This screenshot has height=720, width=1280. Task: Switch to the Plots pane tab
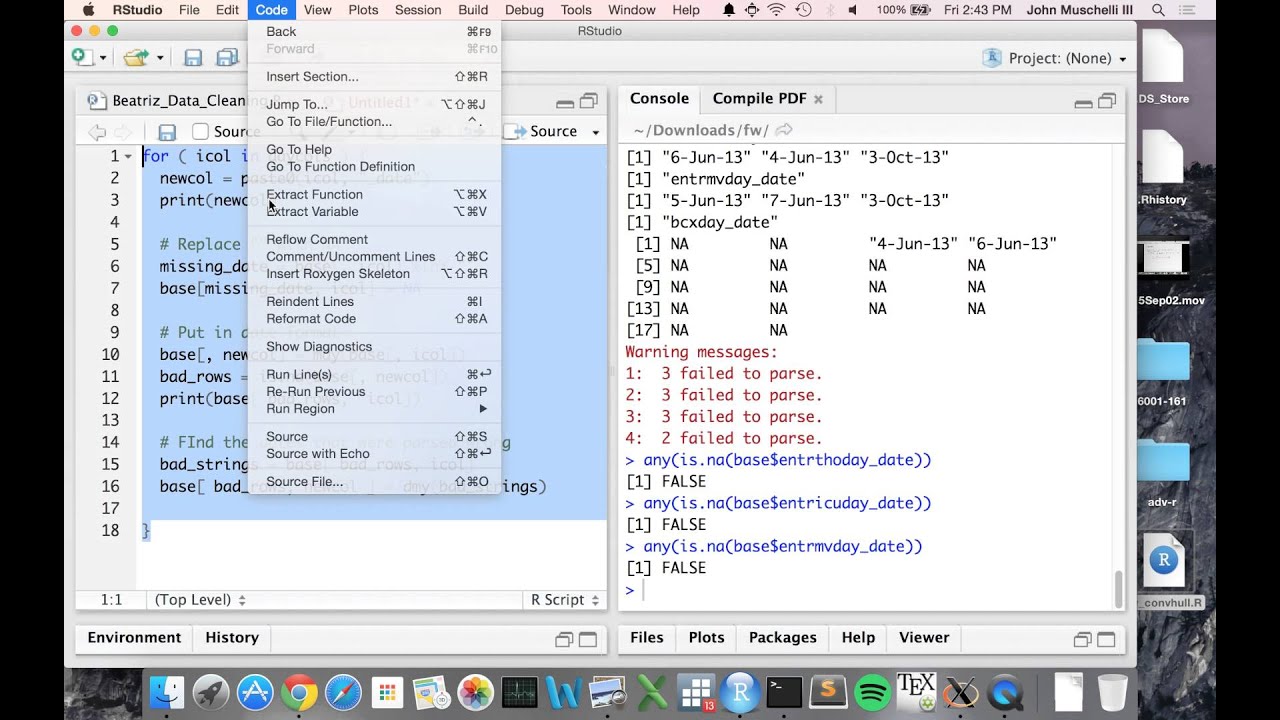(x=706, y=637)
